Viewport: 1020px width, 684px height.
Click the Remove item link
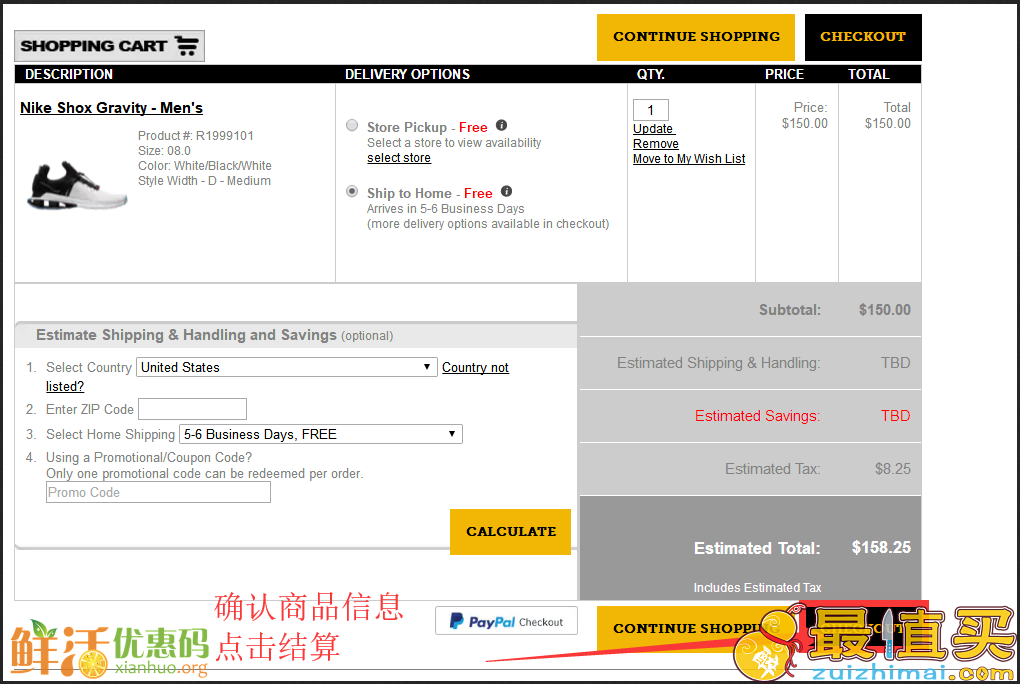coord(656,144)
